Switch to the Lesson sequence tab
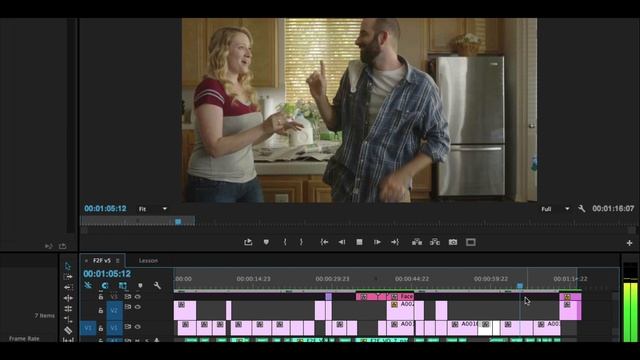Screen dimensions: 640x360 point(148,260)
